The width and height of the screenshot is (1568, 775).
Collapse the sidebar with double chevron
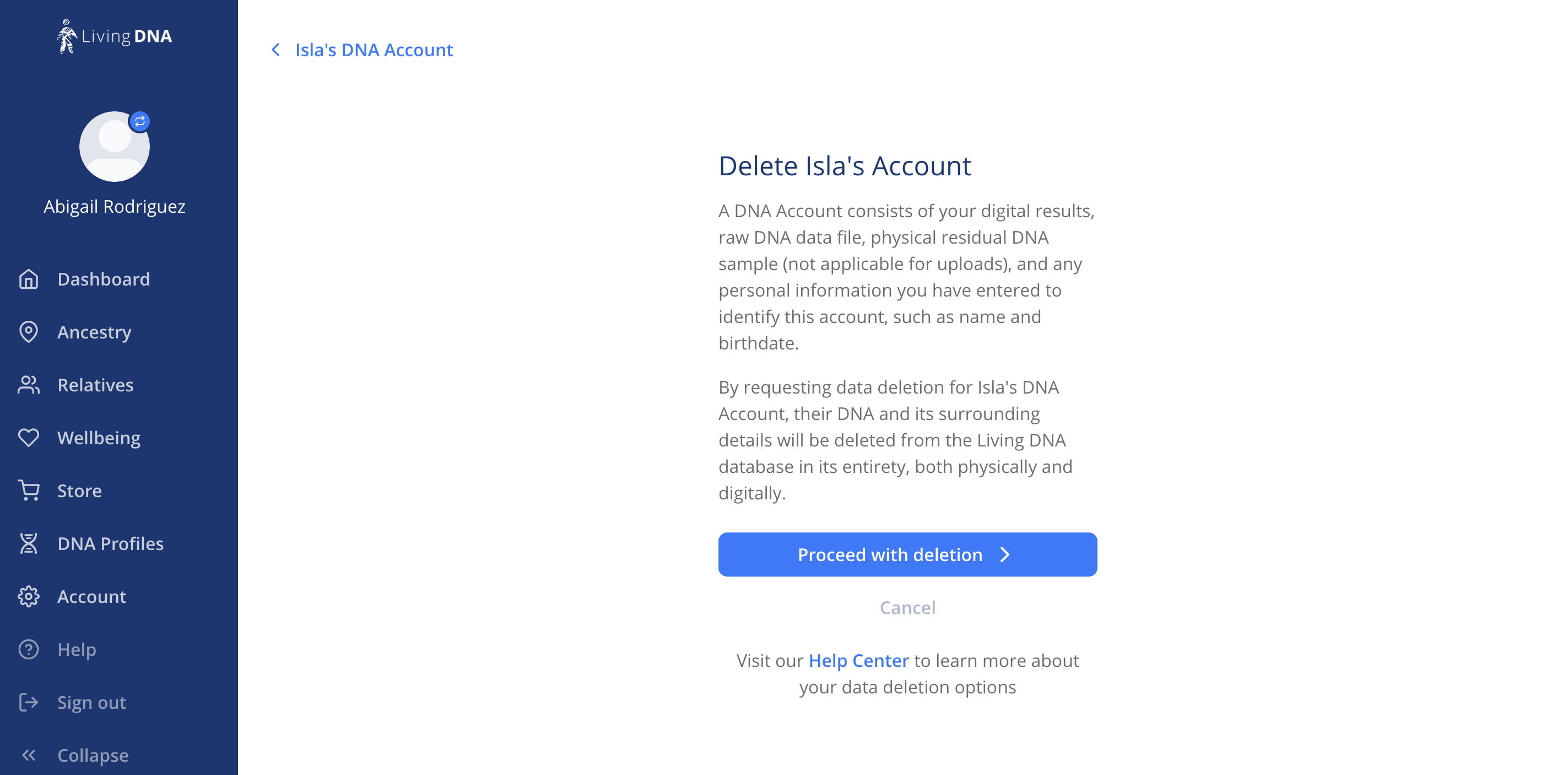tap(29, 756)
